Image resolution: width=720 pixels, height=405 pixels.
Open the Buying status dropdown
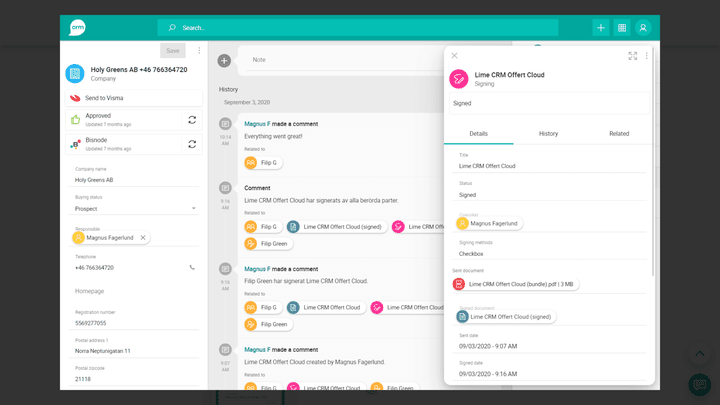pos(135,208)
